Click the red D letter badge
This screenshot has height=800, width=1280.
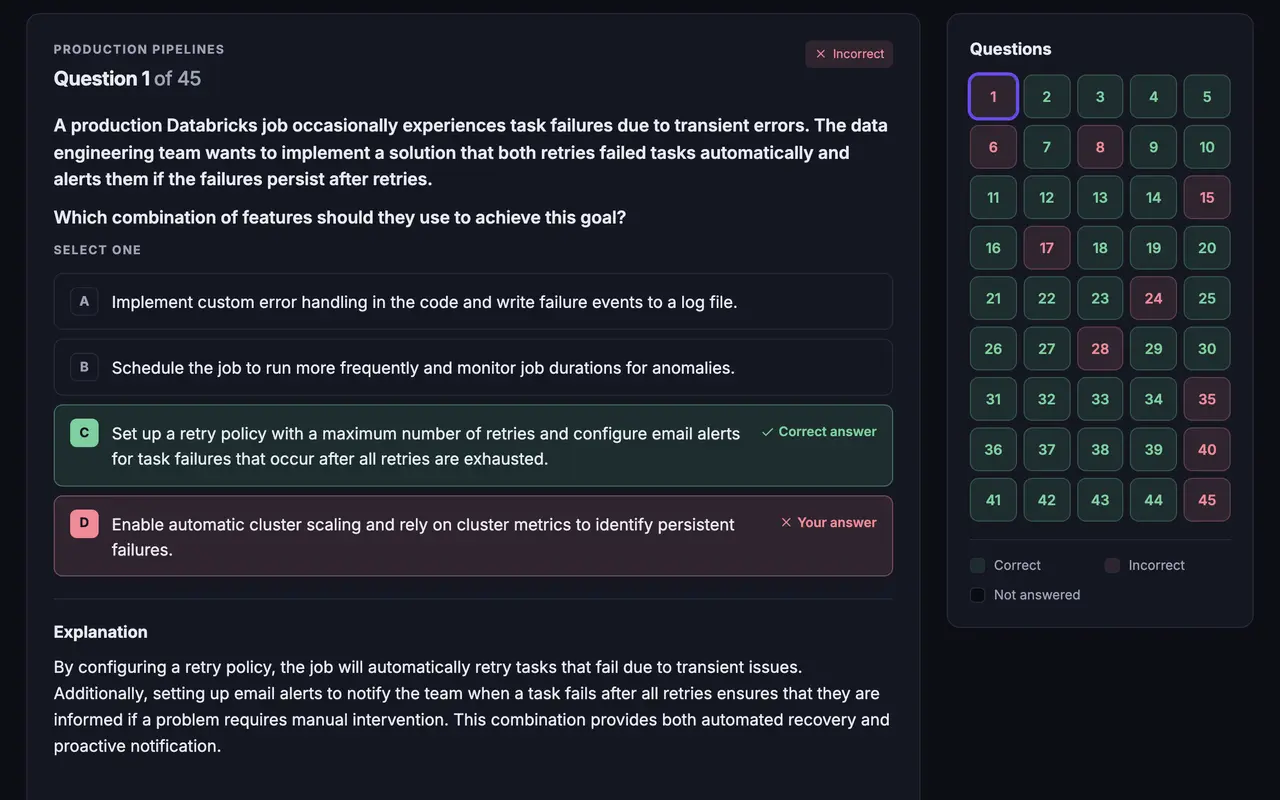(x=84, y=523)
